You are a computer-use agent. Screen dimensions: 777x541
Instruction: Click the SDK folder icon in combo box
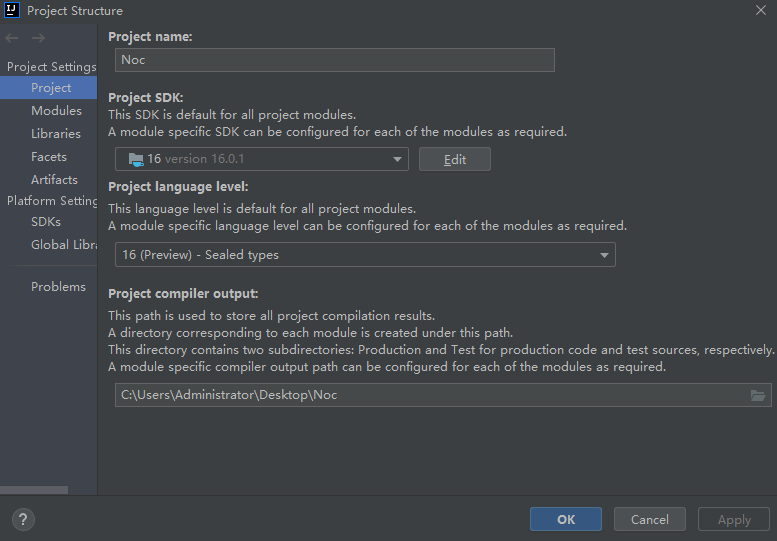tap(135, 159)
